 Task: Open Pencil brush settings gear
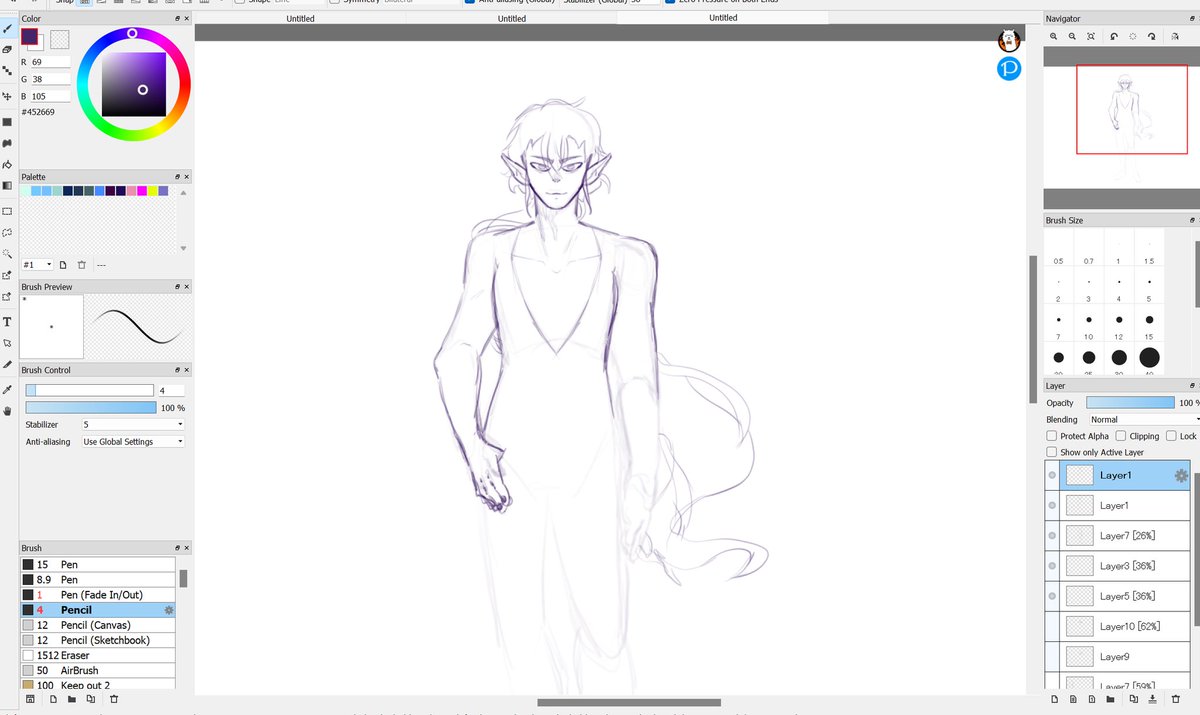[x=169, y=610]
